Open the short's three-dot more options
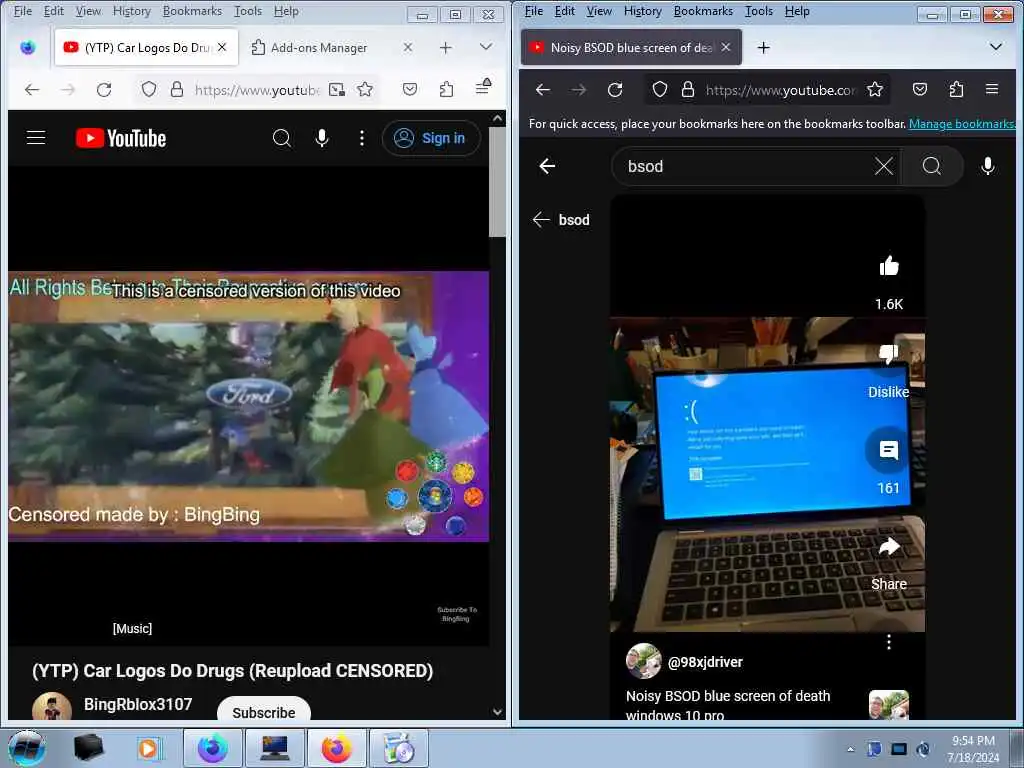 click(889, 642)
